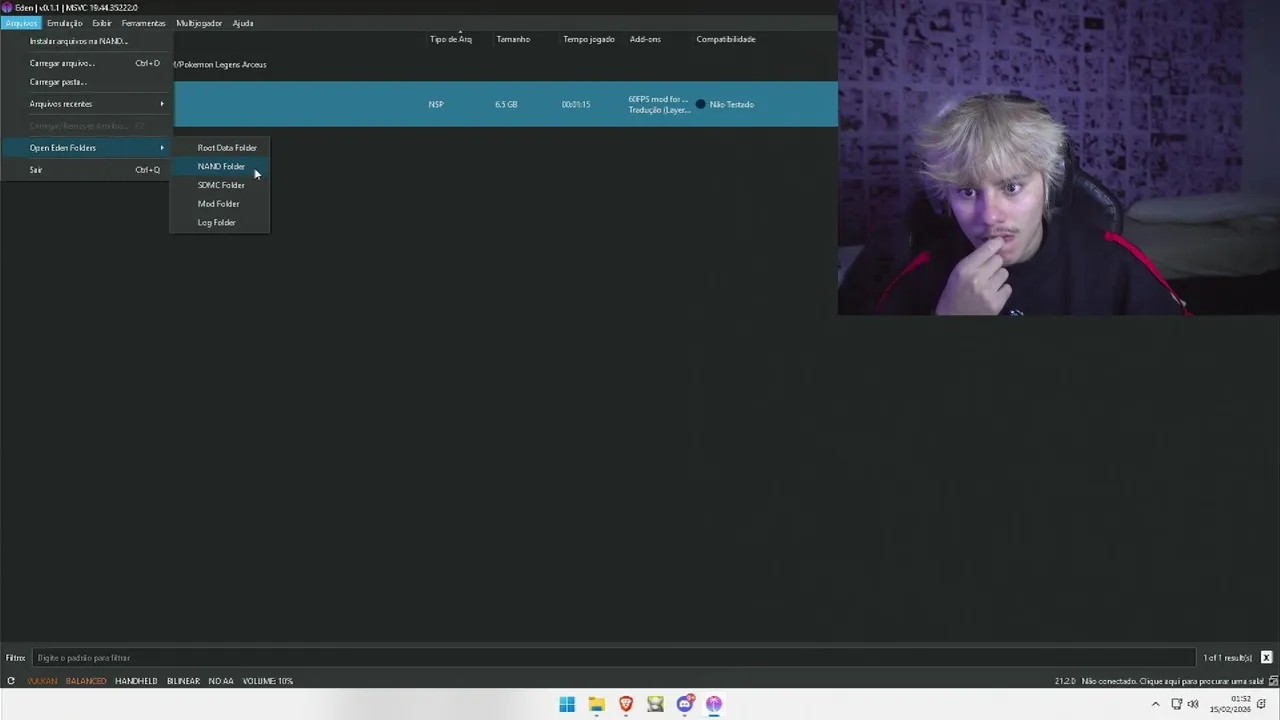The width and height of the screenshot is (1280, 720).
Task: Focus the filter pattern input field
Action: tap(614, 658)
